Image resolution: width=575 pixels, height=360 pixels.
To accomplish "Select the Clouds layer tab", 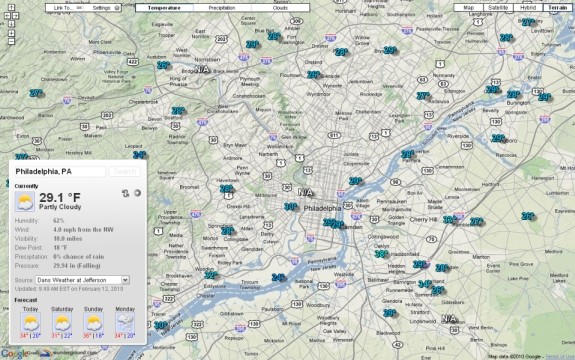I will [280, 8].
